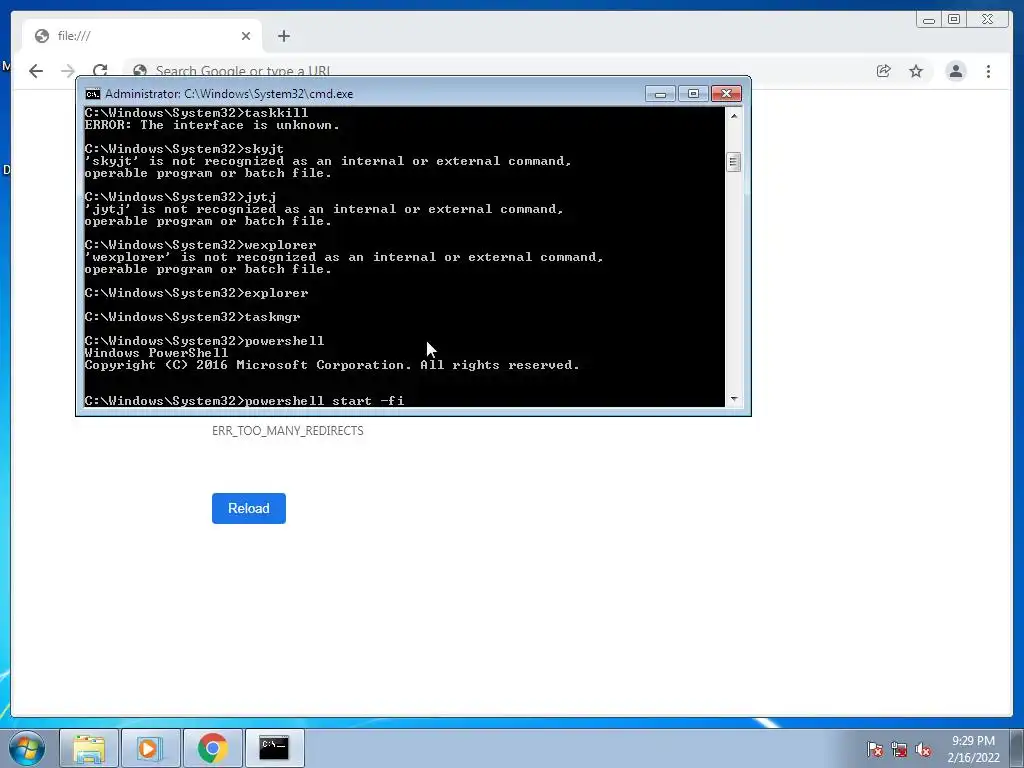
Task: Open the Chrome profile menu
Action: pyautogui.click(x=955, y=71)
